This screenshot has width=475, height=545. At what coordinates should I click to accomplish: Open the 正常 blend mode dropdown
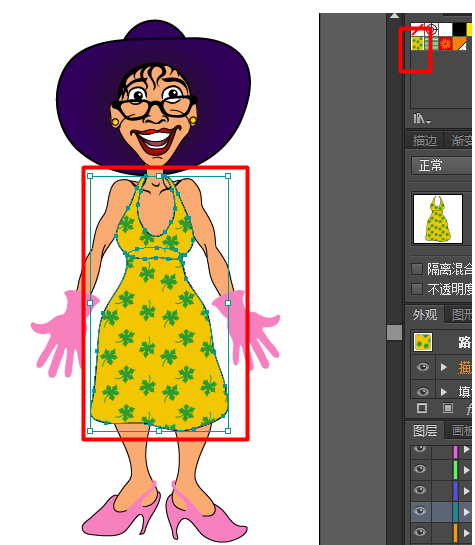point(443,165)
